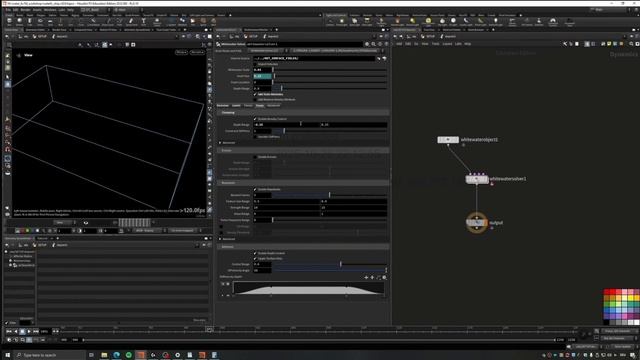Click the output node in the network editor
Screen dimensions: 640x360
coord(476,223)
